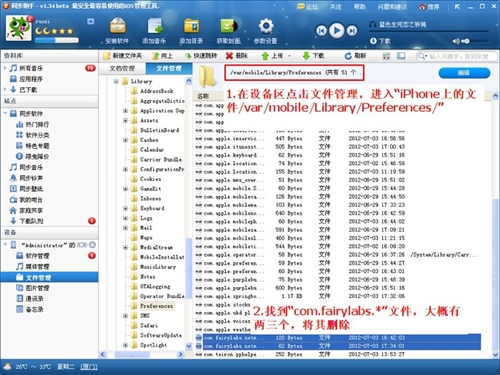Click the 下载 download toolbar button

click(x=313, y=56)
